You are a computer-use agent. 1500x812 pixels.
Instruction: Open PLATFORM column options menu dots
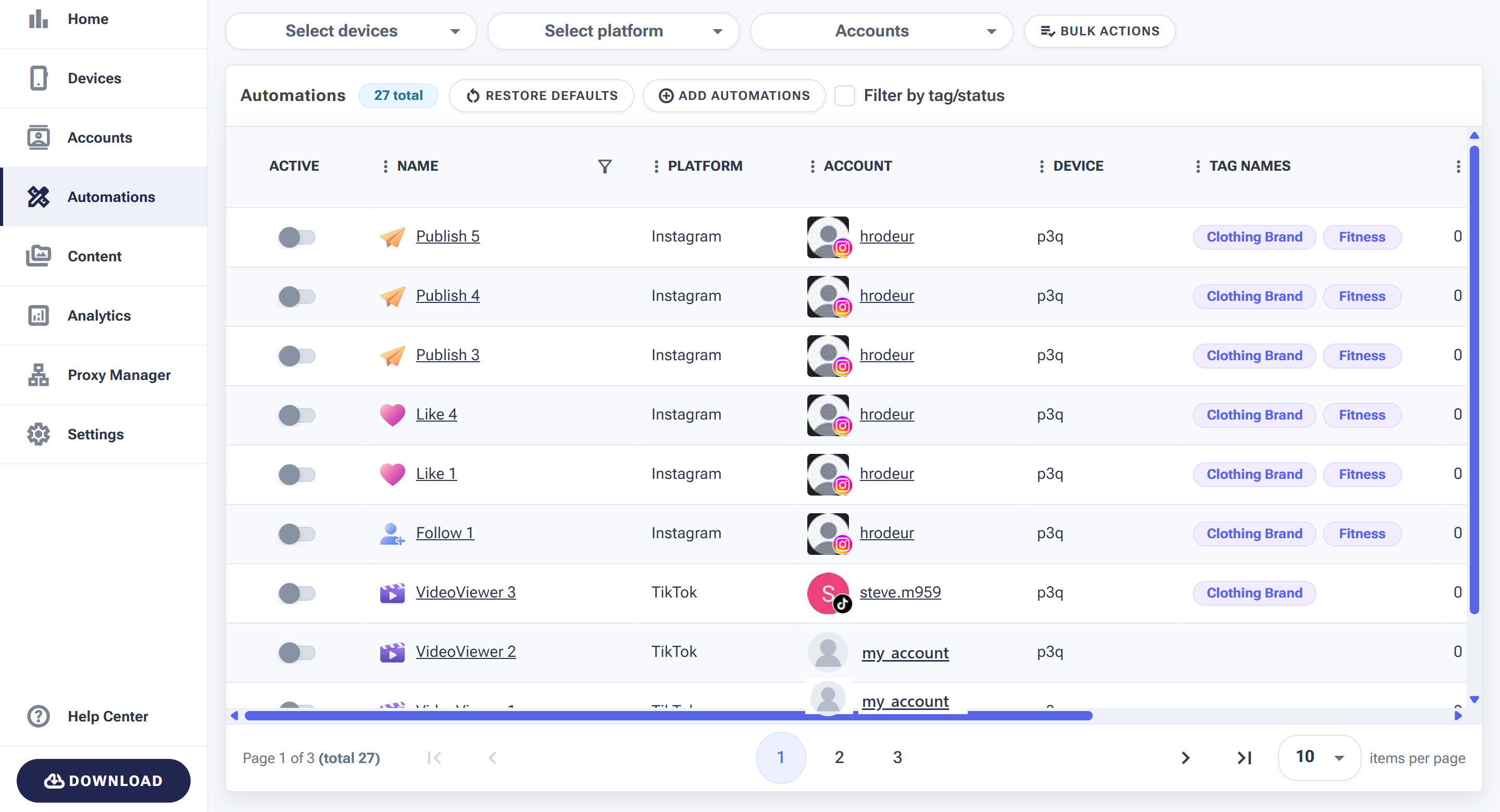point(656,167)
